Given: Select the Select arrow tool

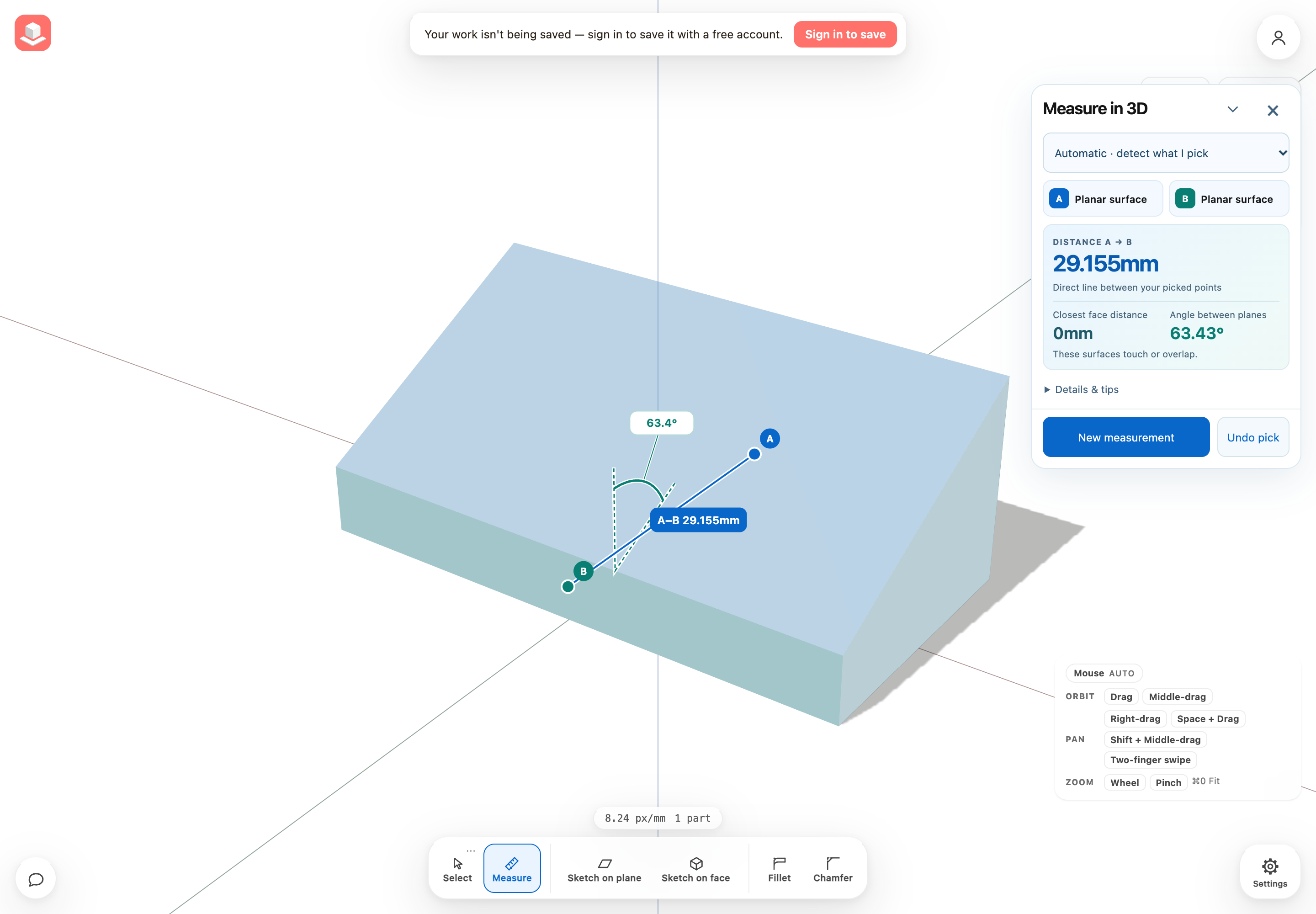Looking at the screenshot, I should tap(457, 869).
